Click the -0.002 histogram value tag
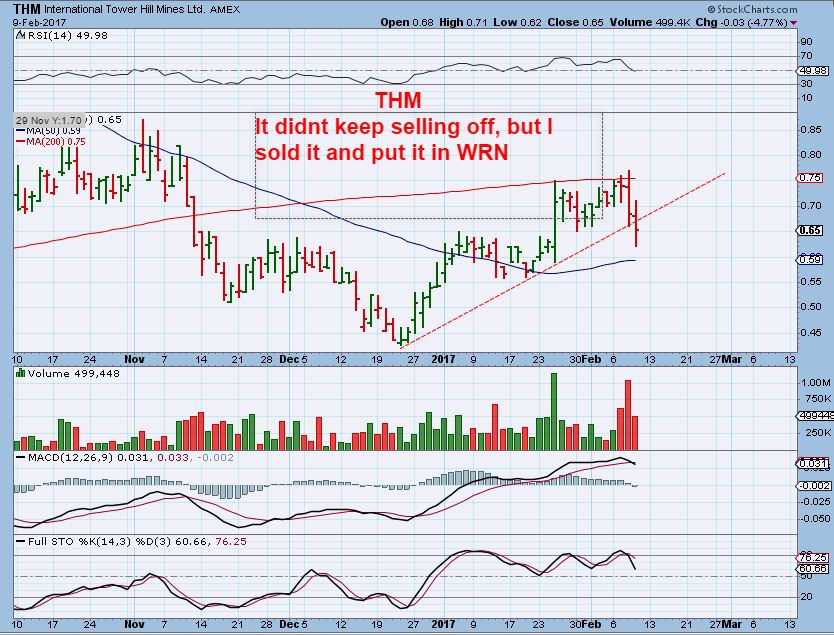The width and height of the screenshot is (834, 635). tap(814, 486)
